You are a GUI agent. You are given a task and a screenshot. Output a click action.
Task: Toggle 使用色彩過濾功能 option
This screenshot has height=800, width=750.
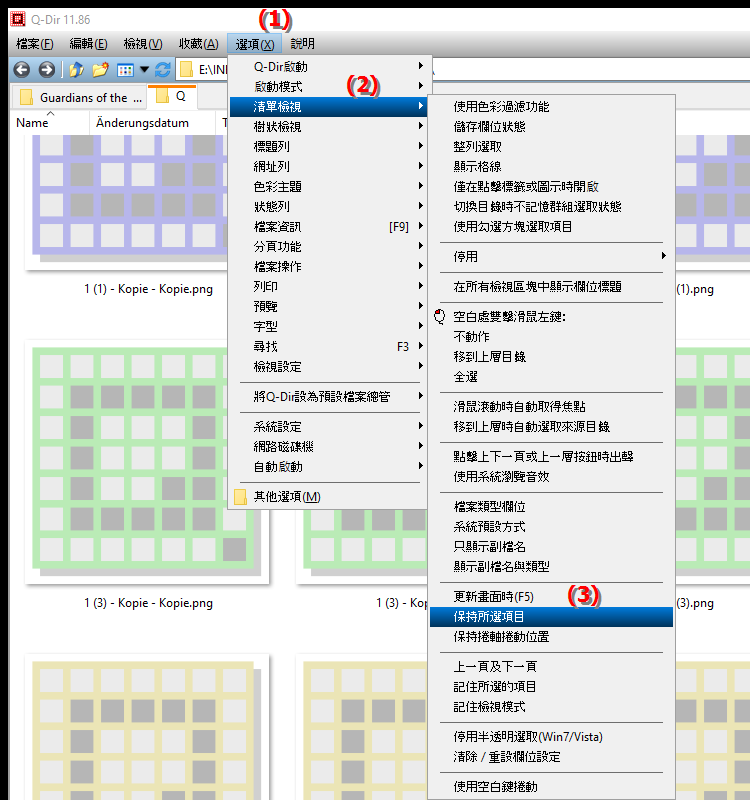[x=551, y=107]
